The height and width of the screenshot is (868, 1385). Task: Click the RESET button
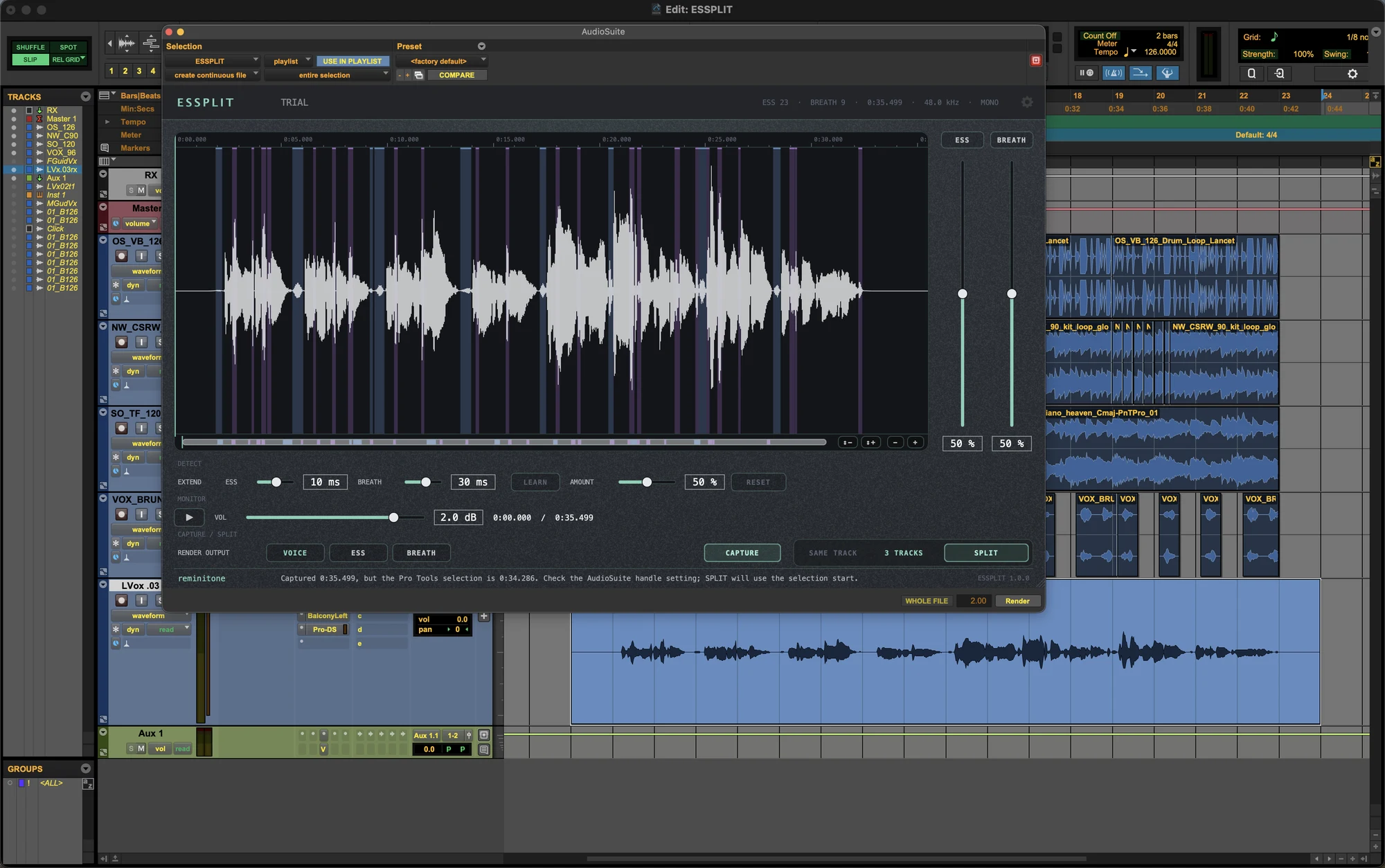tap(758, 482)
